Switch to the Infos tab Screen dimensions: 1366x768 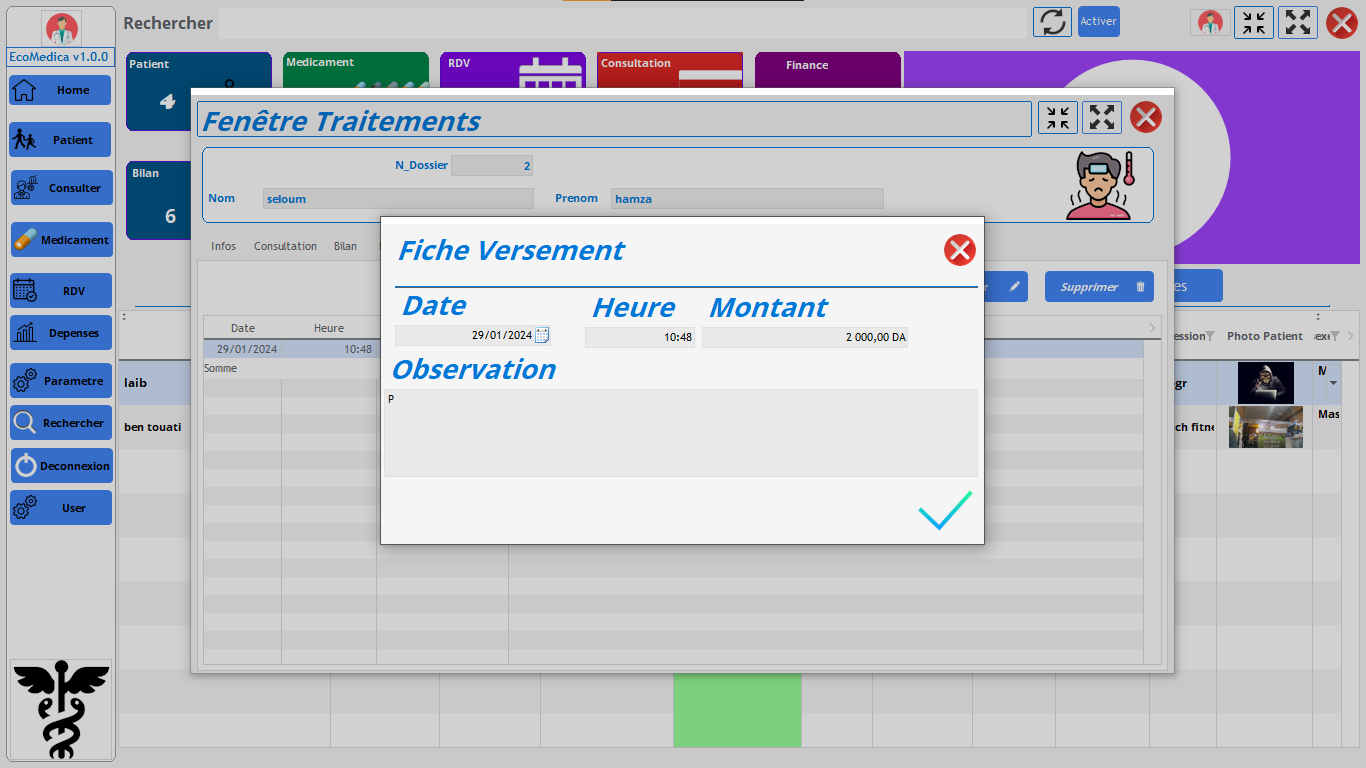click(223, 246)
